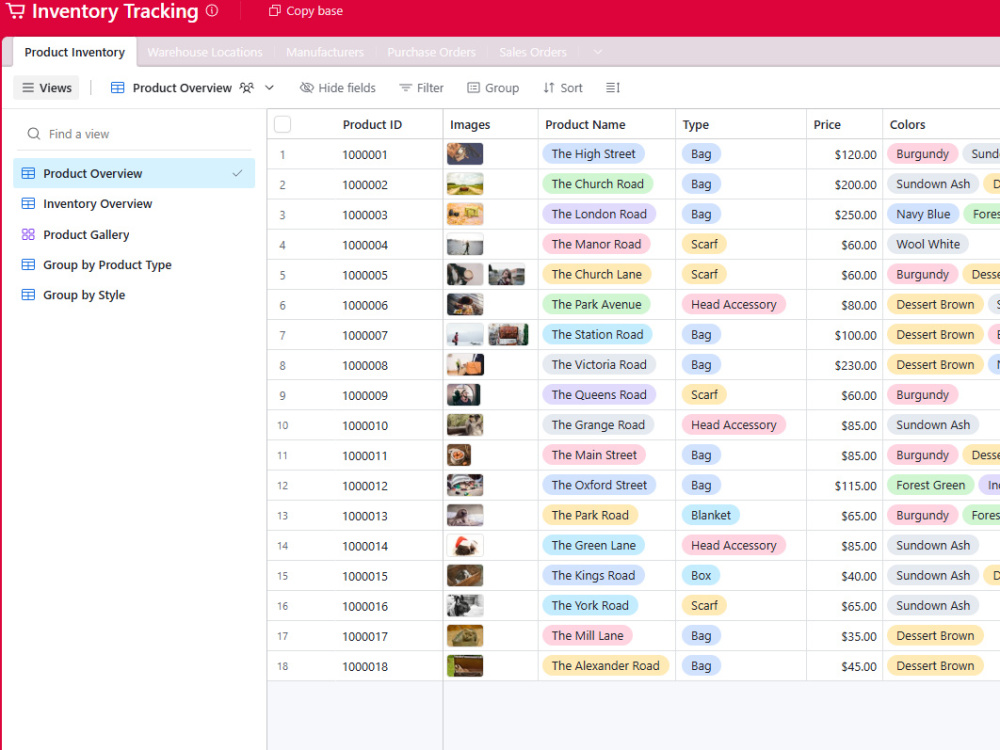
Task: Click the Product Overview grid icon in sidebar
Action: coord(28,173)
